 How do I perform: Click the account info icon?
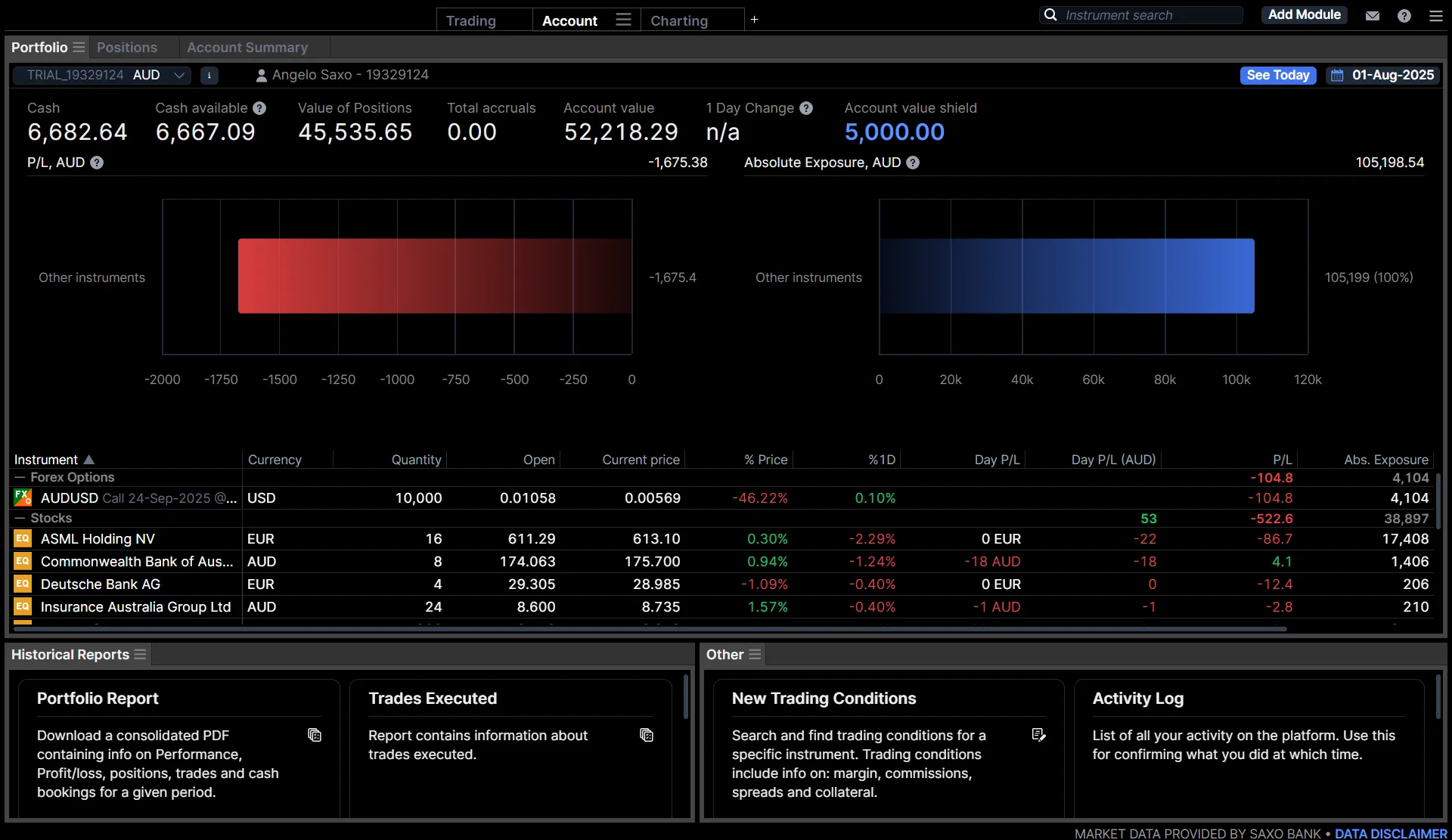209,75
